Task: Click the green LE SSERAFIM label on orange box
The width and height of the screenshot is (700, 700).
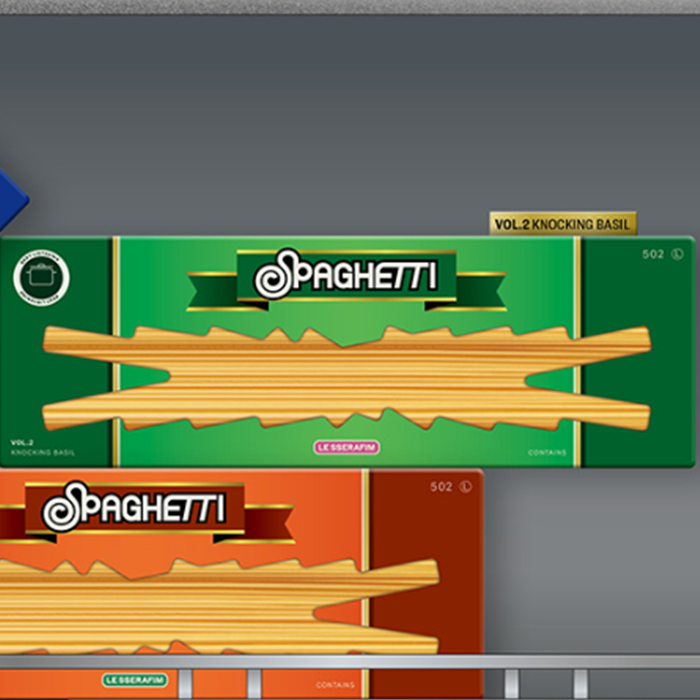Action: point(134,680)
